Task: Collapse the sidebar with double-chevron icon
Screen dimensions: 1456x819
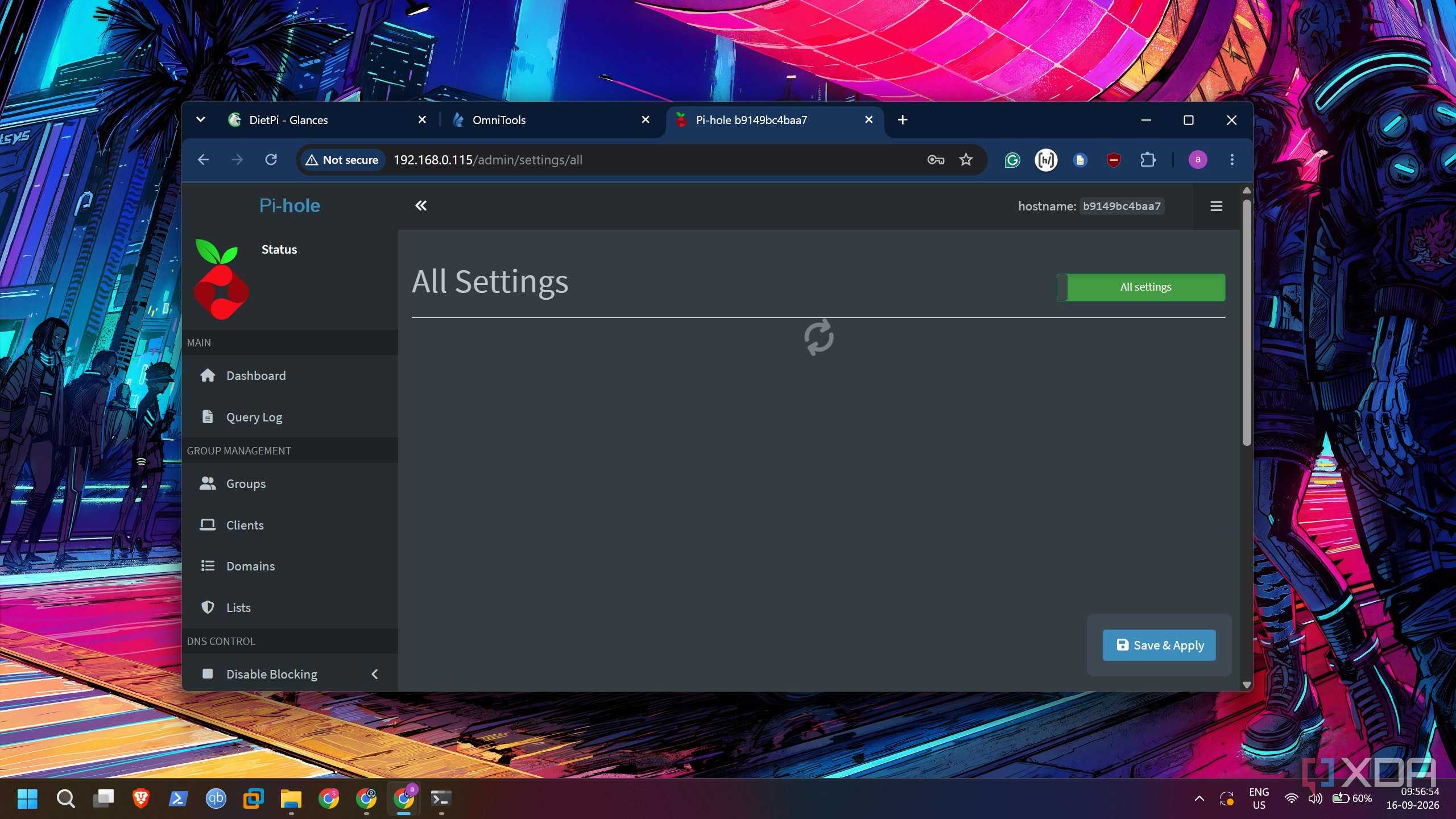Action: click(421, 206)
